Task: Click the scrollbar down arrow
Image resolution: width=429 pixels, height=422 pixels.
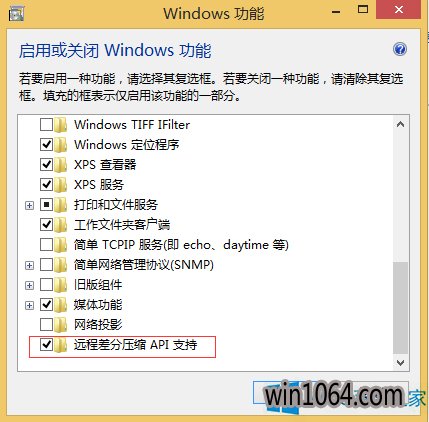Action: click(x=400, y=363)
